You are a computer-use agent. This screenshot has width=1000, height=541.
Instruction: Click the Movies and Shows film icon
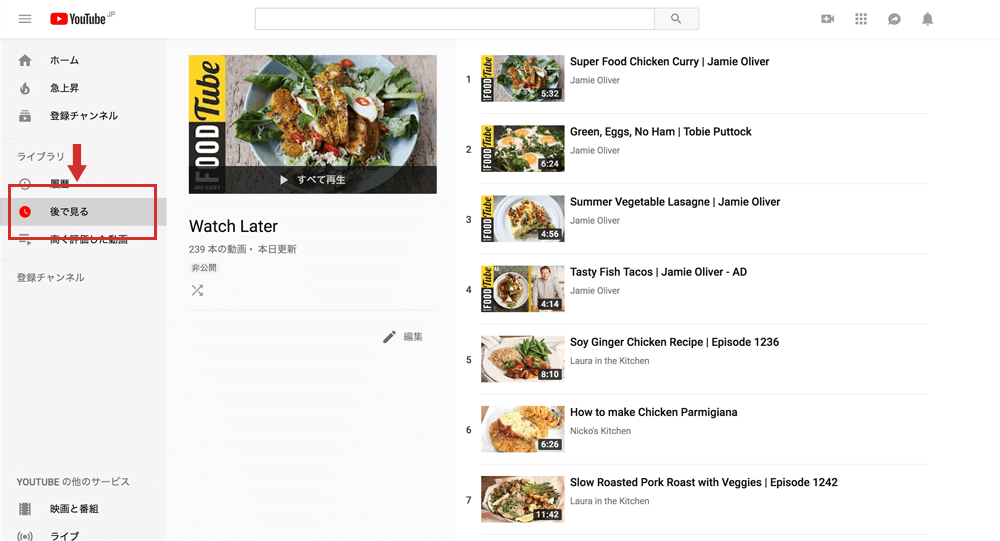(25, 508)
